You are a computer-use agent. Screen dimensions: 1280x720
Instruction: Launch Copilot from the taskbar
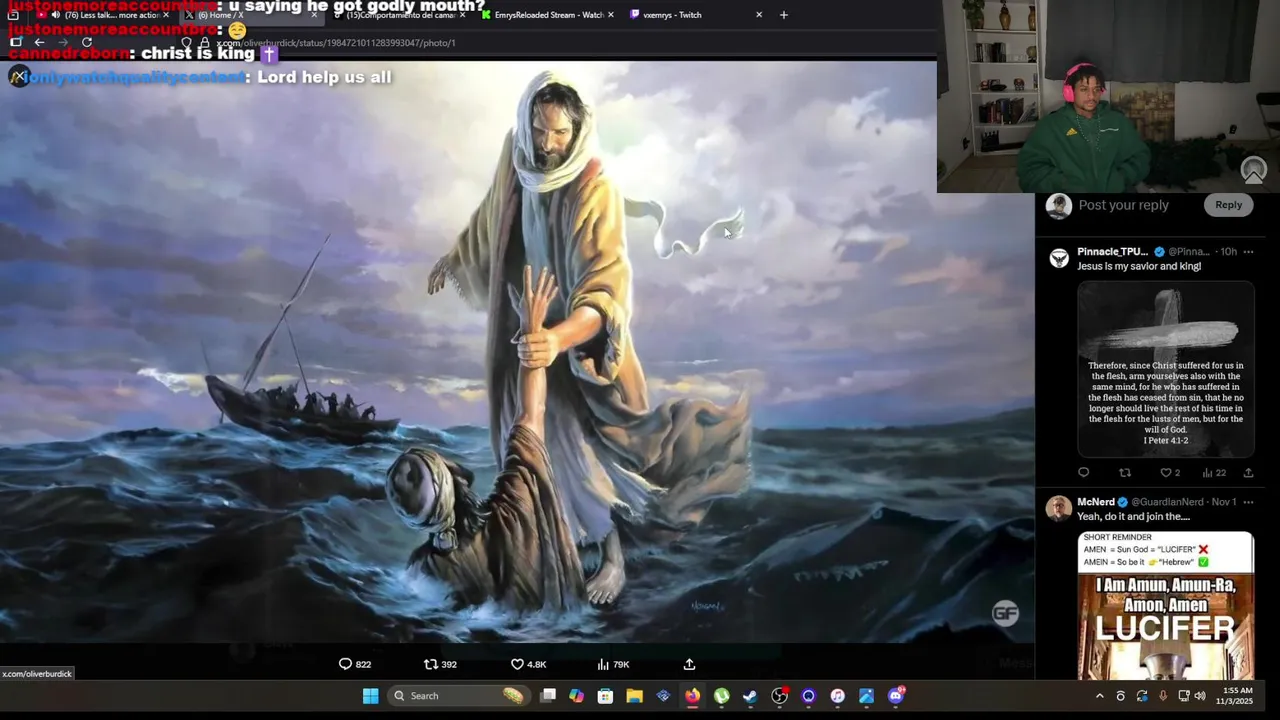(x=576, y=696)
